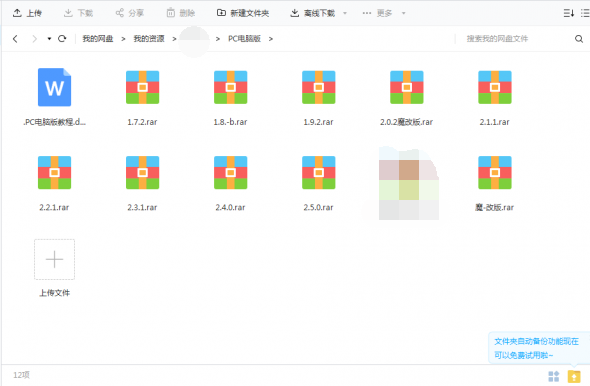Select the 2.3.1.rar archive icon

pyautogui.click(x=143, y=172)
